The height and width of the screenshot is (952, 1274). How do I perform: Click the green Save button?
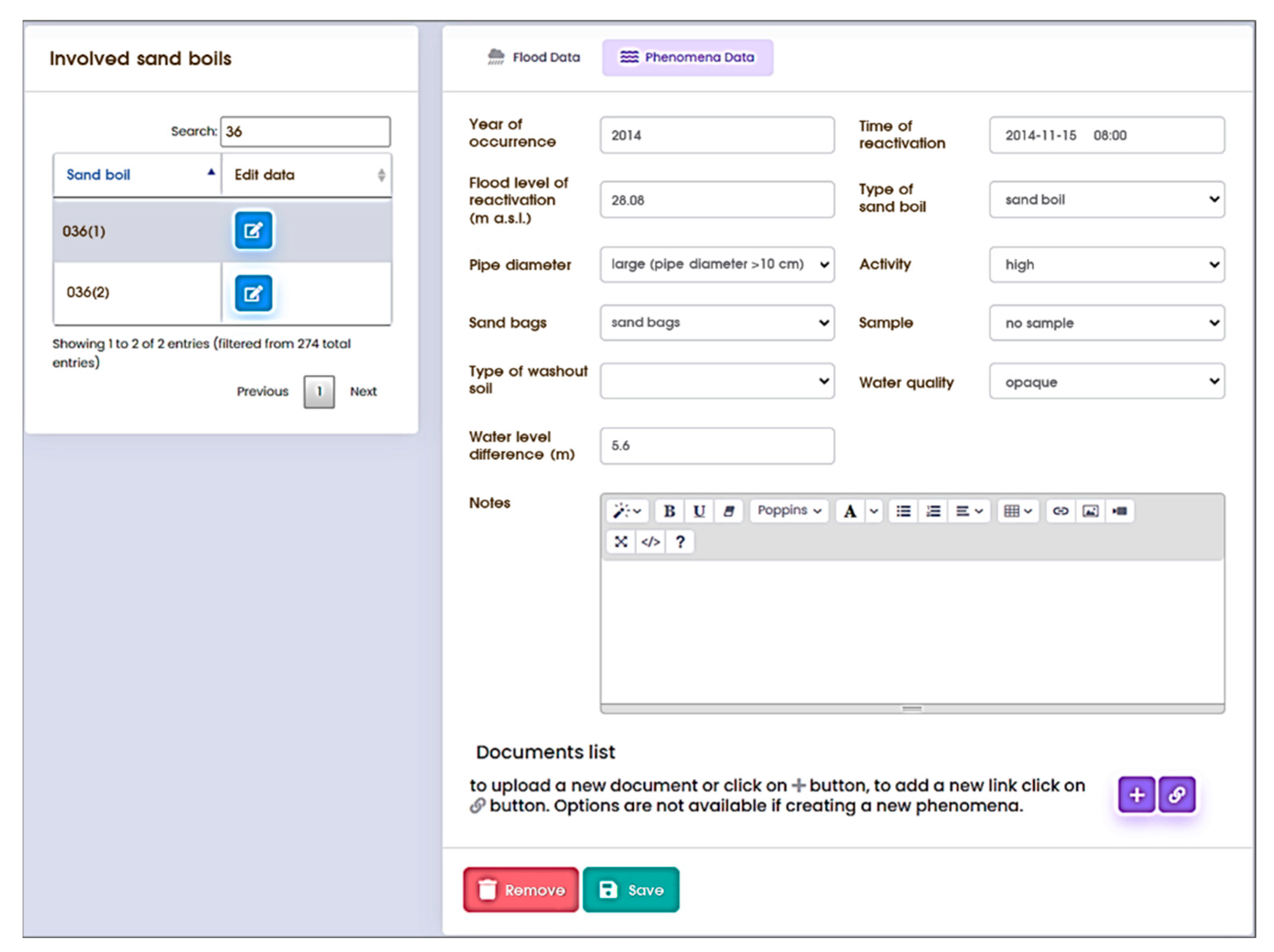click(630, 890)
